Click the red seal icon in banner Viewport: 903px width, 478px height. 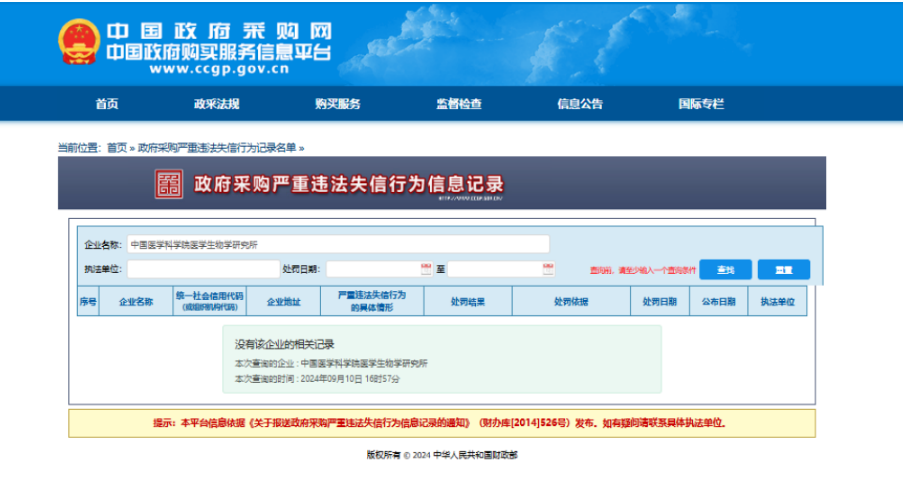(169, 184)
